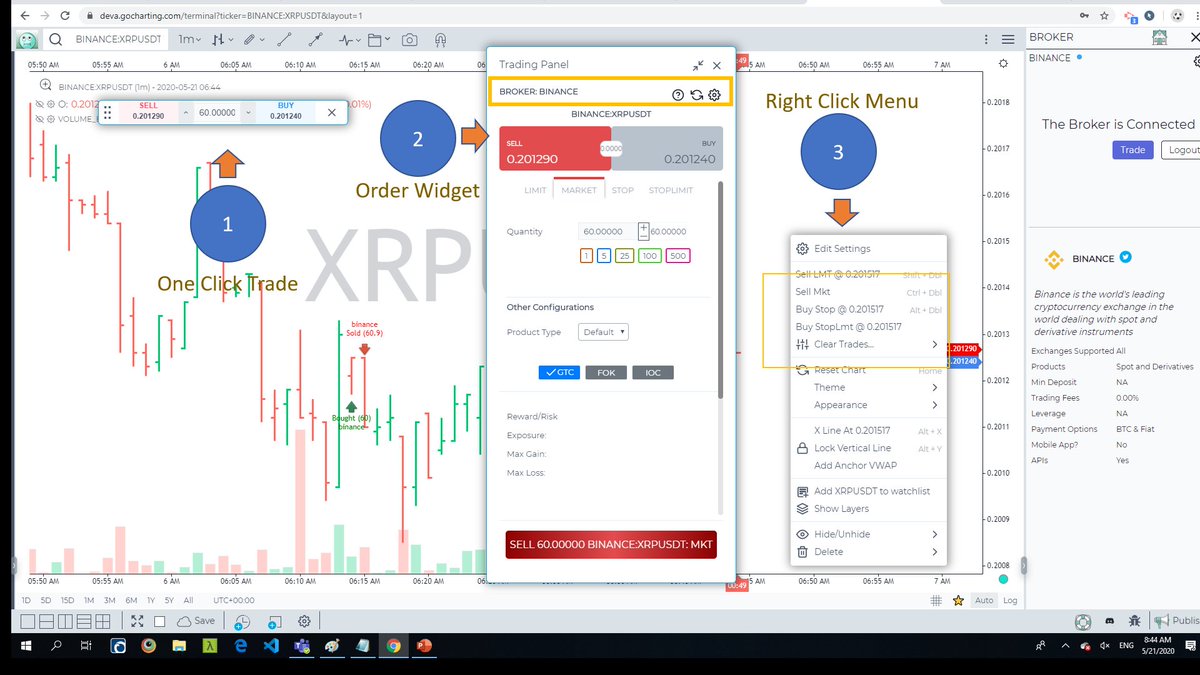Click the help icon next to BROKER: BINANCE
Viewport: 1200px width, 675px height.
(678, 95)
